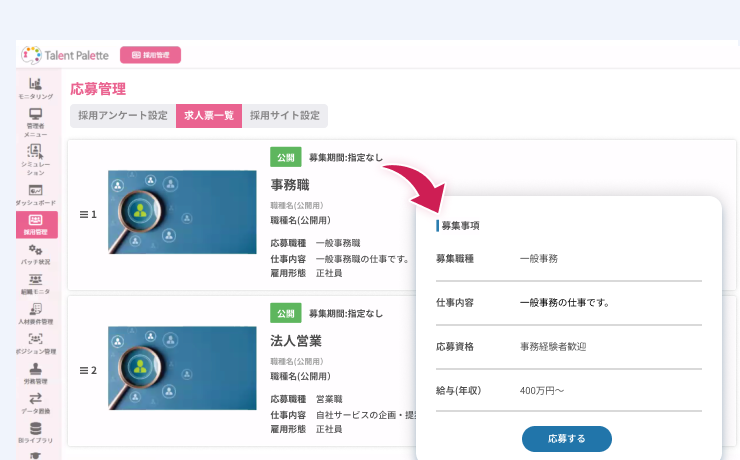Open the ポジション管理 sidebar icon

tap(35, 344)
